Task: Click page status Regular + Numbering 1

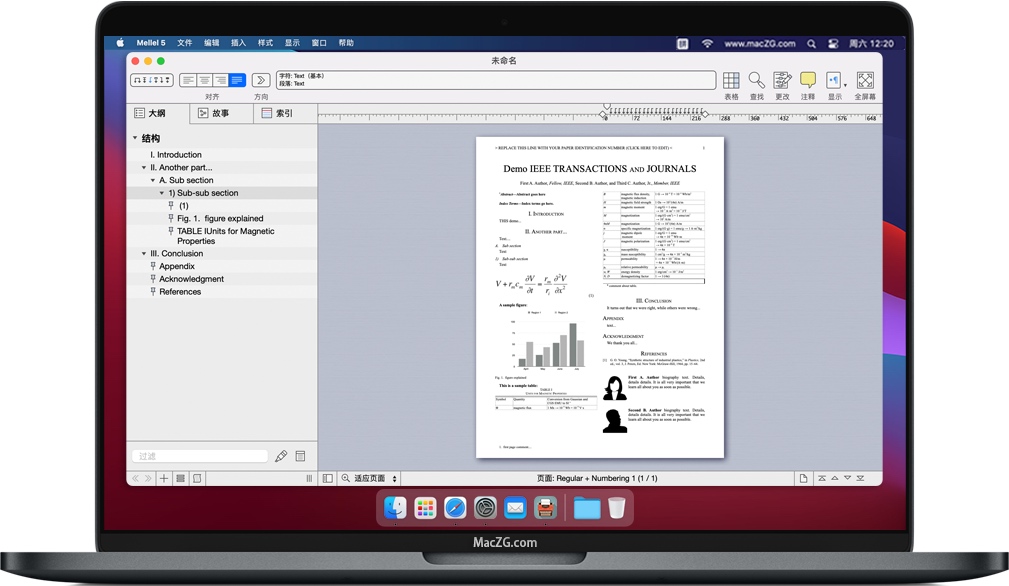Action: pos(597,479)
